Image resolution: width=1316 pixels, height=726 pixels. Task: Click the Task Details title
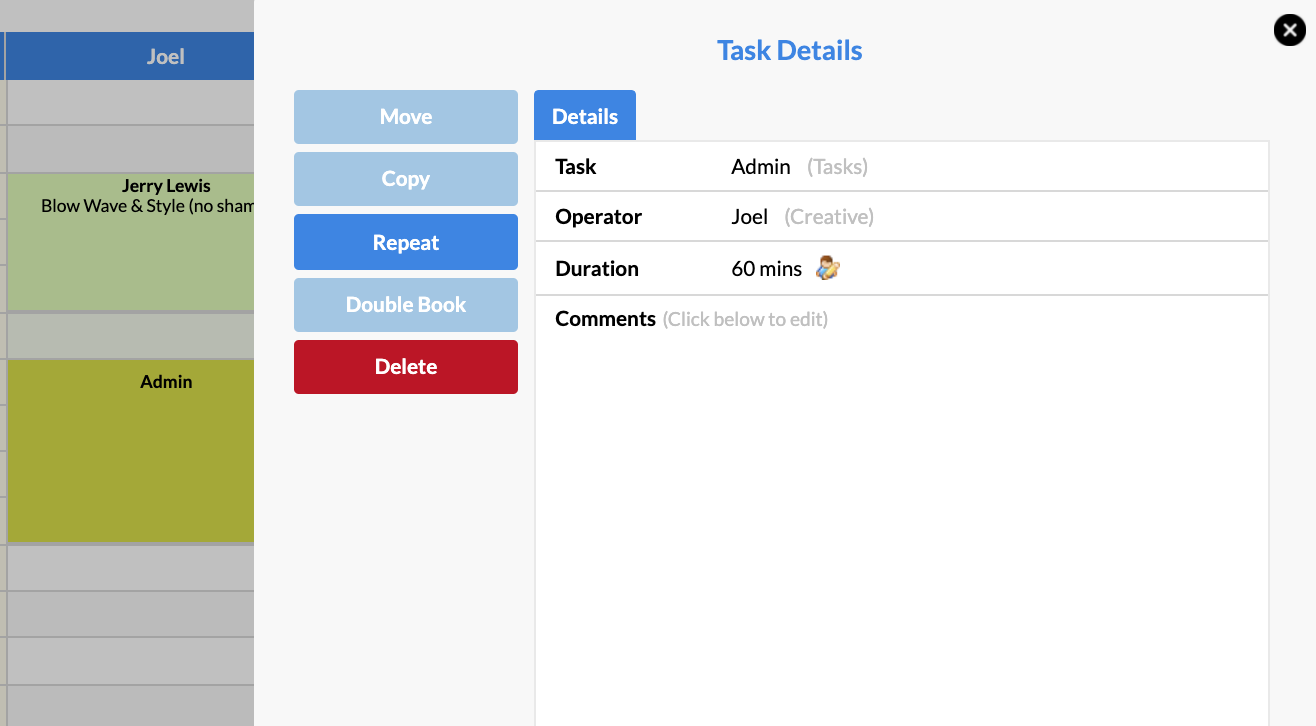coord(790,50)
